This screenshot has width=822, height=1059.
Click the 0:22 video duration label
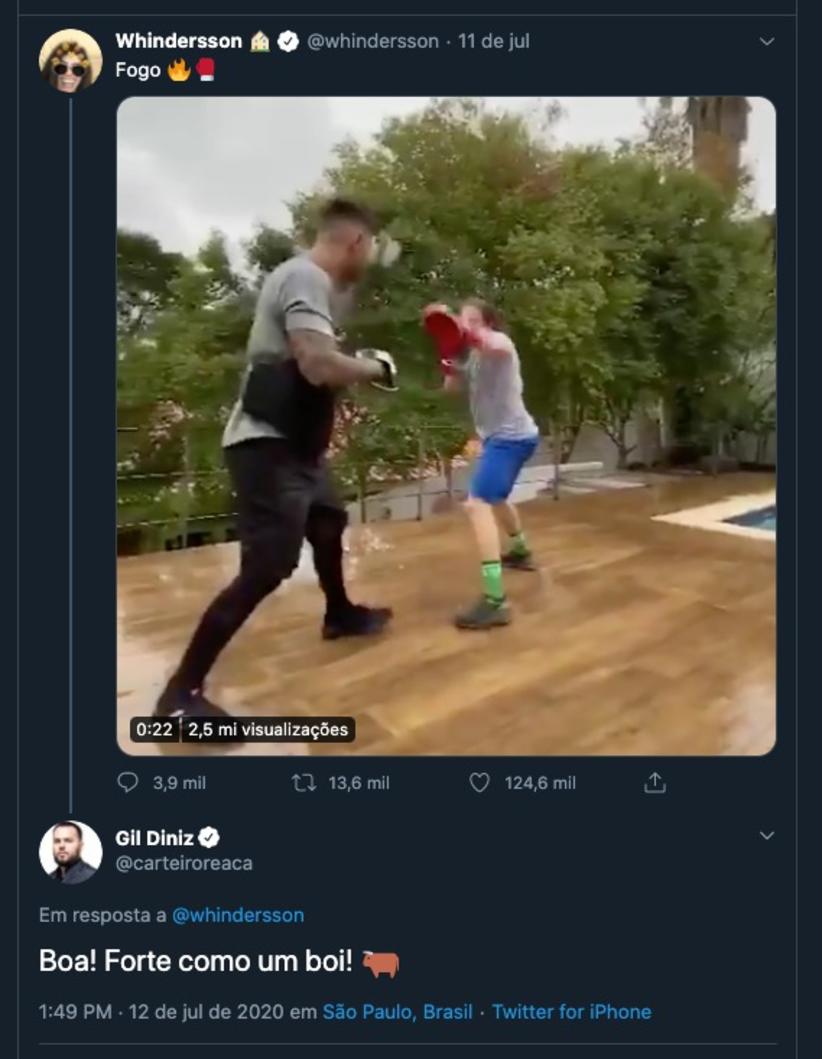point(154,730)
